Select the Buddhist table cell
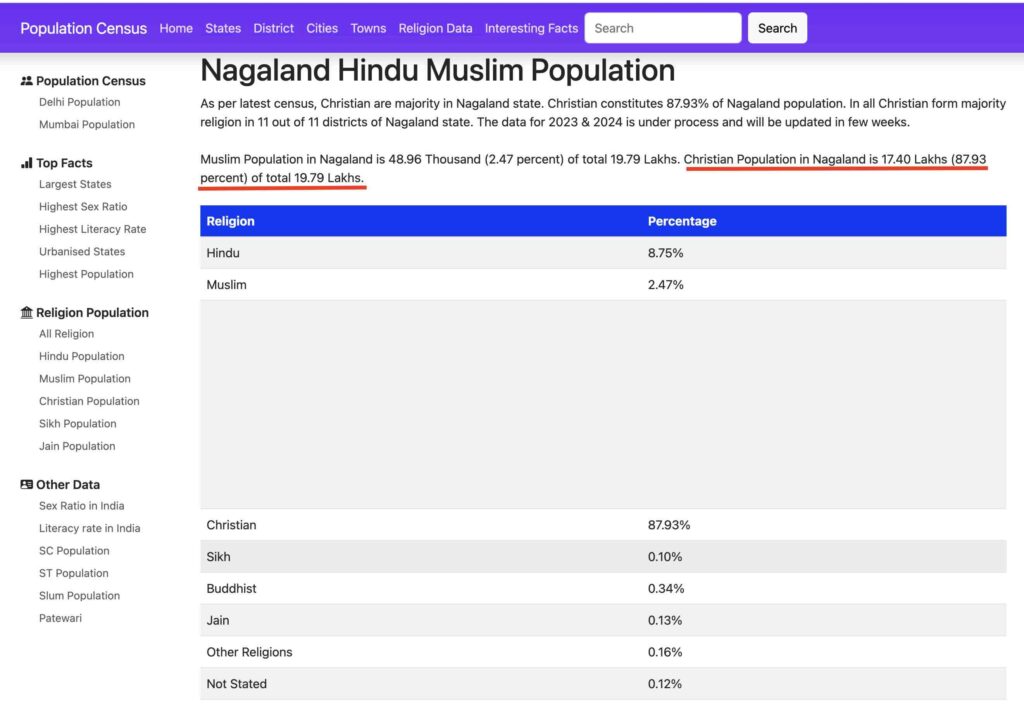Viewport: 1024px width, 706px height. [x=231, y=588]
